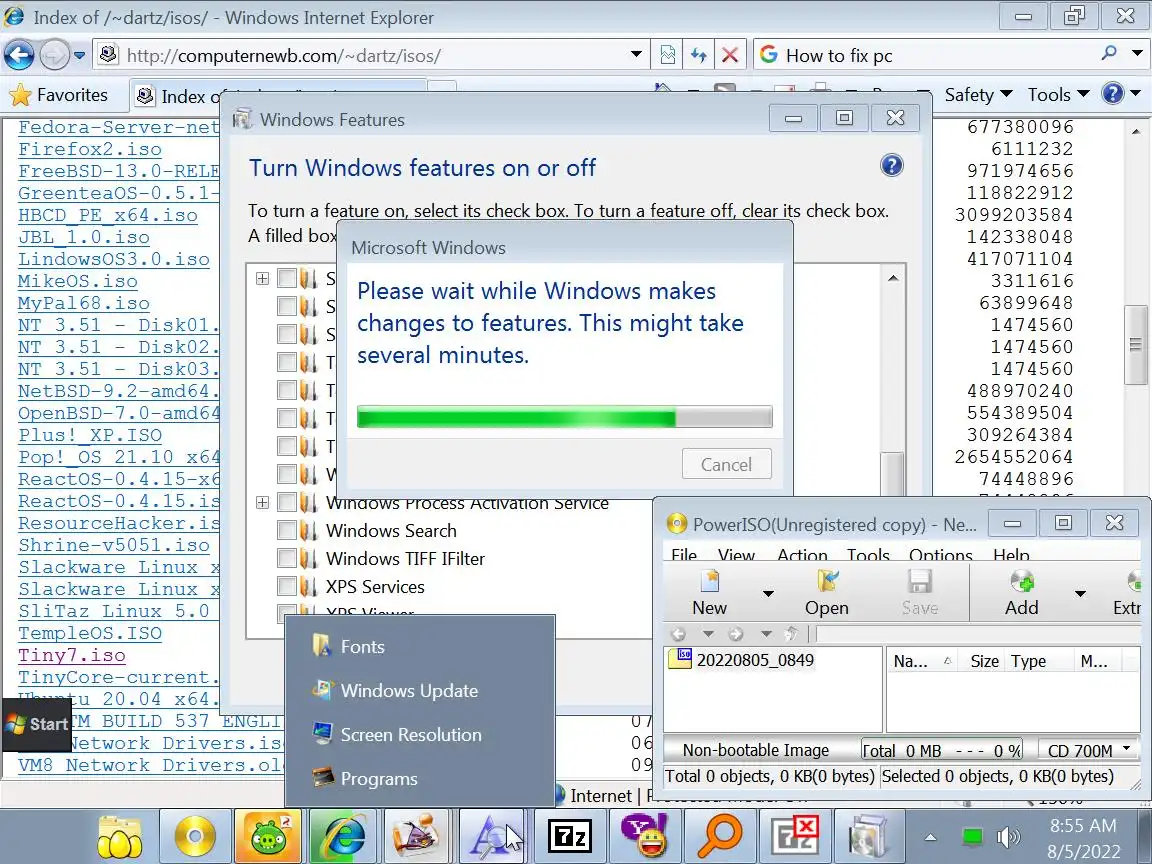
Task: Click the IE forward arrow button
Action: click(54, 55)
